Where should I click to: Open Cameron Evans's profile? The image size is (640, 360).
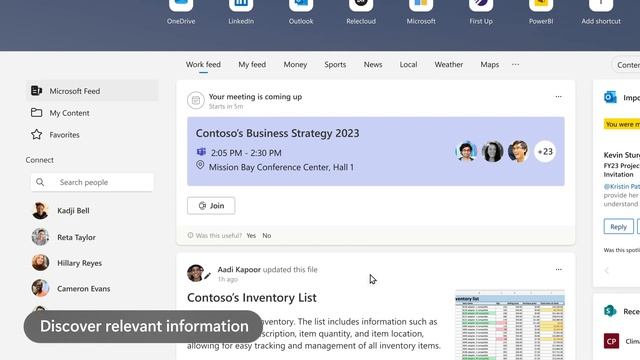[x=83, y=289]
